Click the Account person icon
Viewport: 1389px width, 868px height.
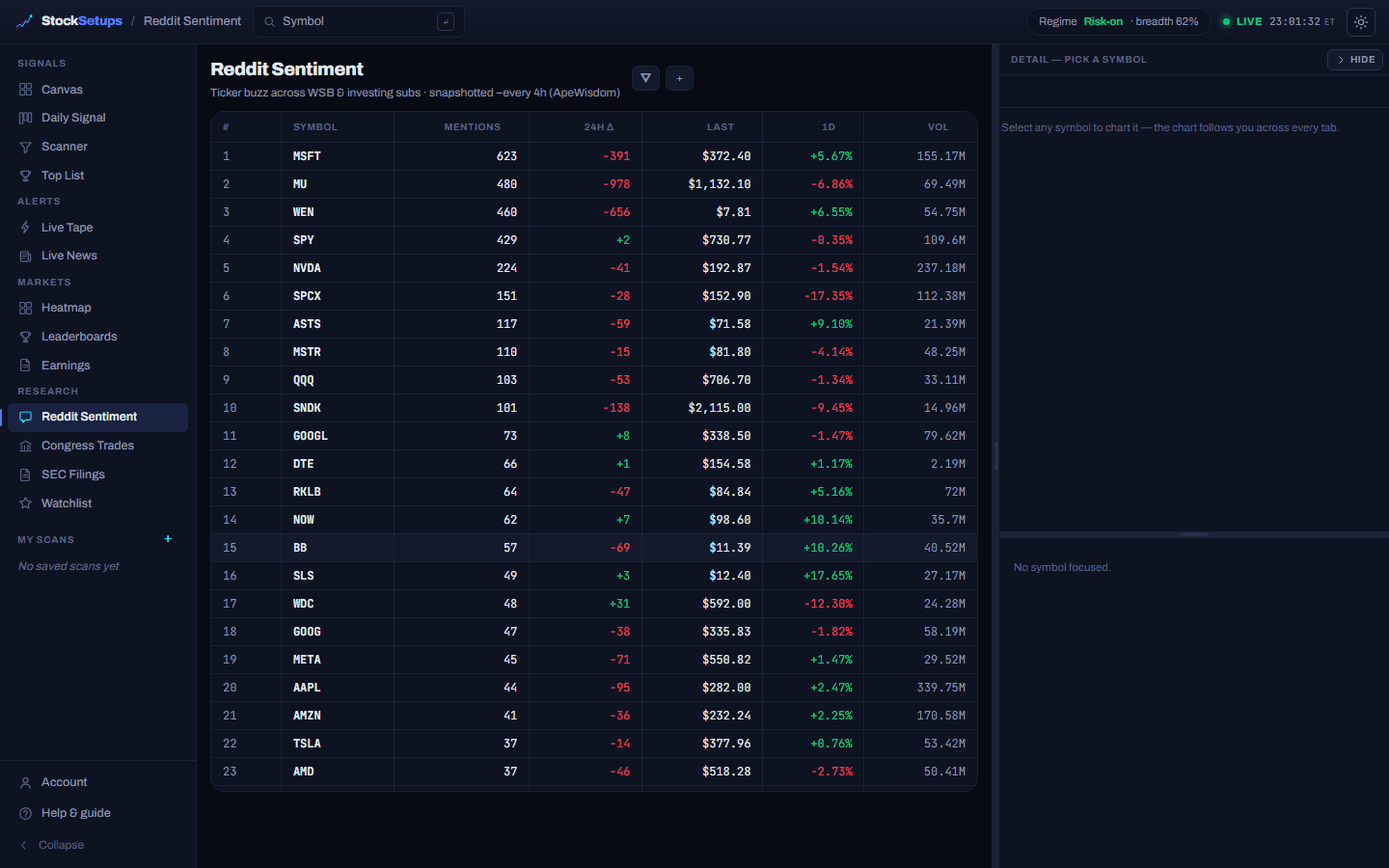pyautogui.click(x=25, y=782)
